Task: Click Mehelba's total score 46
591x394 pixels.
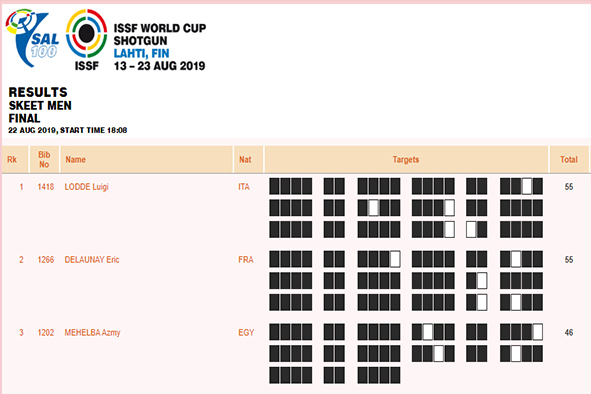Action: tap(569, 333)
